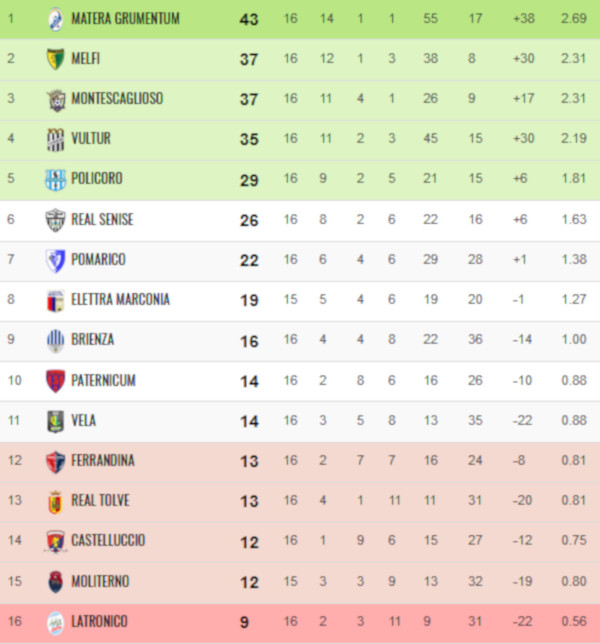Open the Ferrandina team name link
The width and height of the screenshot is (600, 644).
pos(103,460)
